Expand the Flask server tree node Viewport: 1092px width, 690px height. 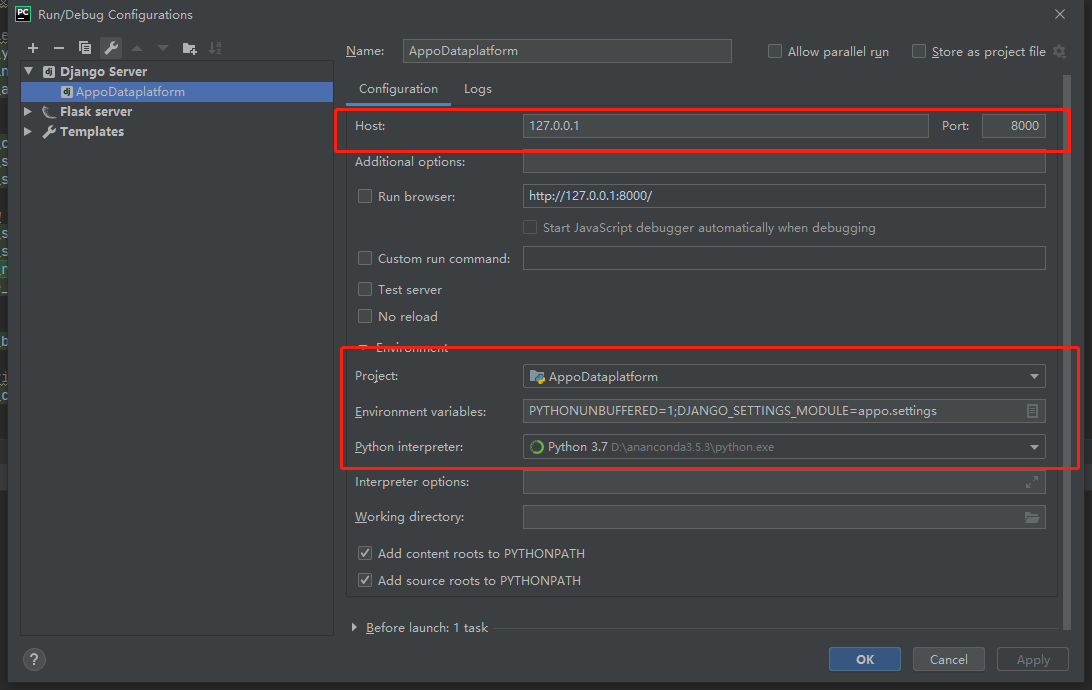(28, 111)
